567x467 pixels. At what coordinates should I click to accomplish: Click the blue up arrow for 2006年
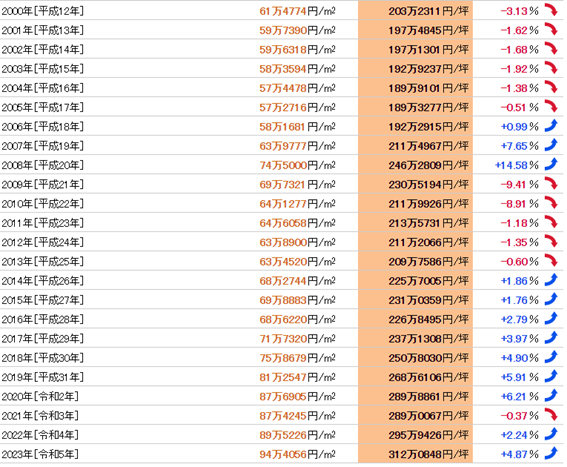pos(551,126)
